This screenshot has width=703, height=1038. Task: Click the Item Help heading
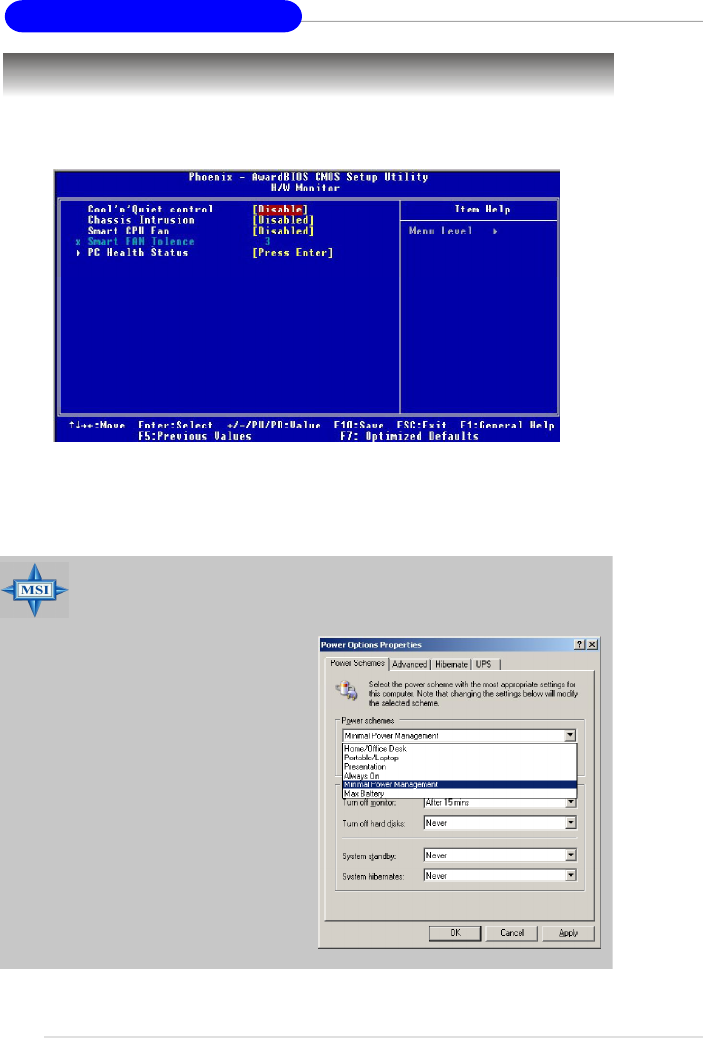482,209
